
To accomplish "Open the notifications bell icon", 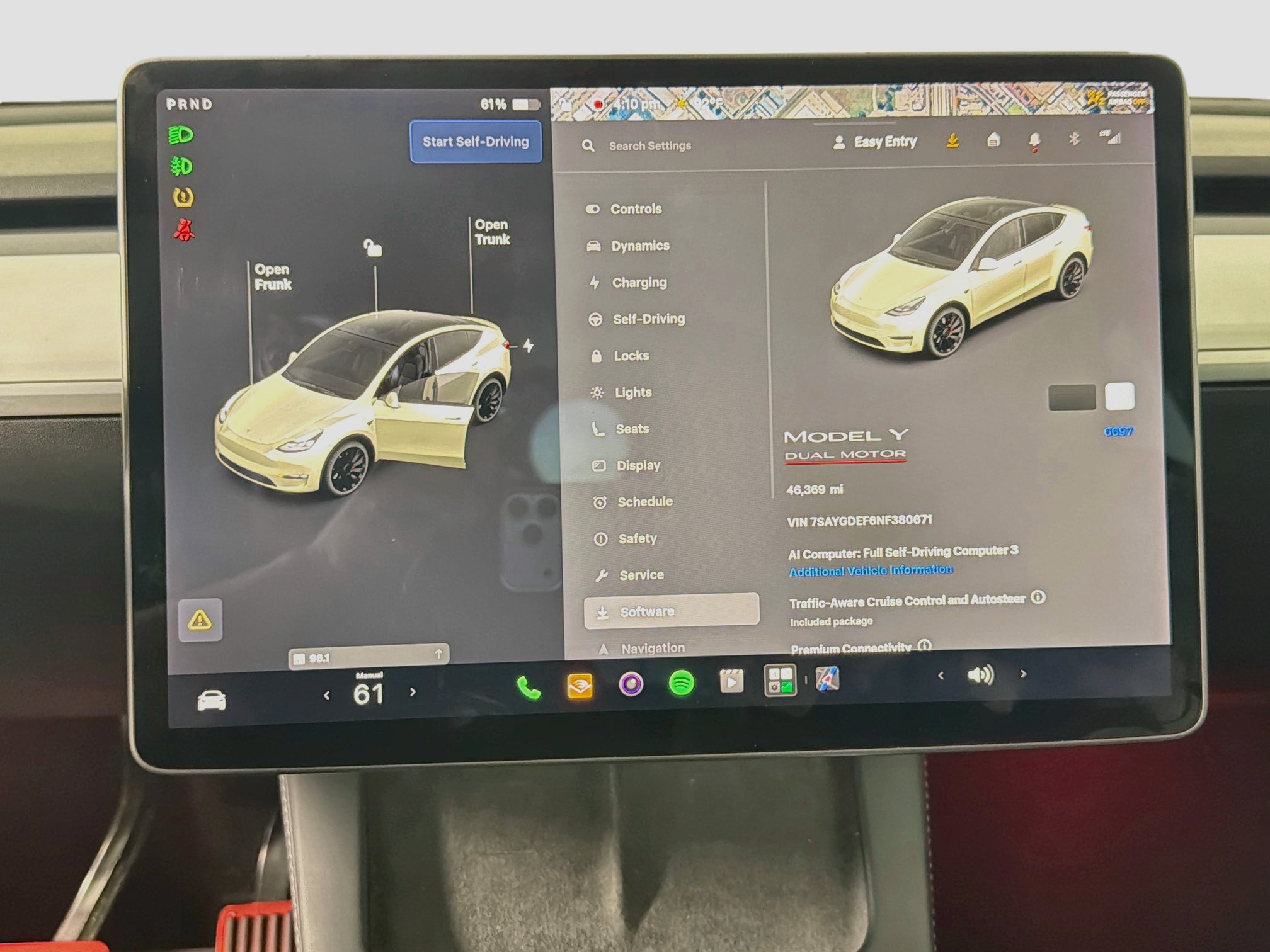I will (1034, 140).
